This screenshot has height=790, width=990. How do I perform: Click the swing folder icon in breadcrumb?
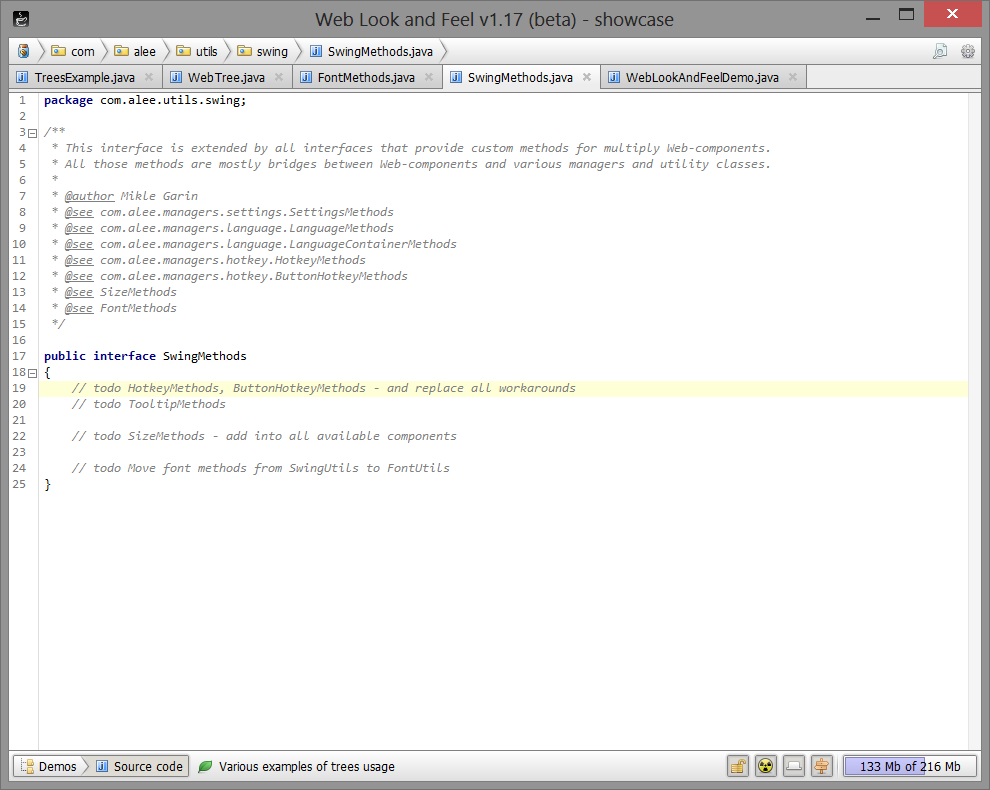[244, 51]
